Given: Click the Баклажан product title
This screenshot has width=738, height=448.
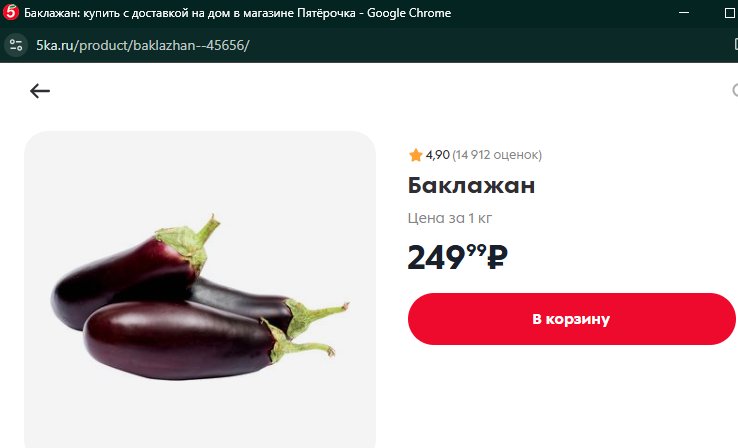Looking at the screenshot, I should [x=471, y=185].
